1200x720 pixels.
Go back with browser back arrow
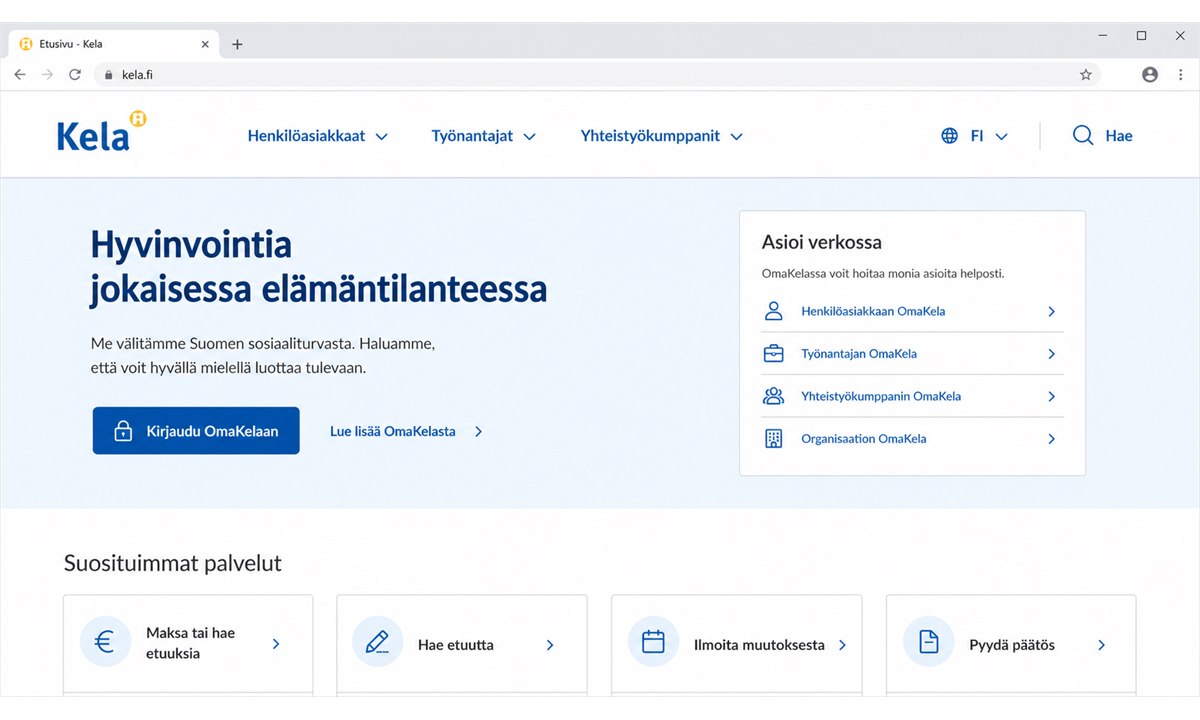pyautogui.click(x=20, y=75)
